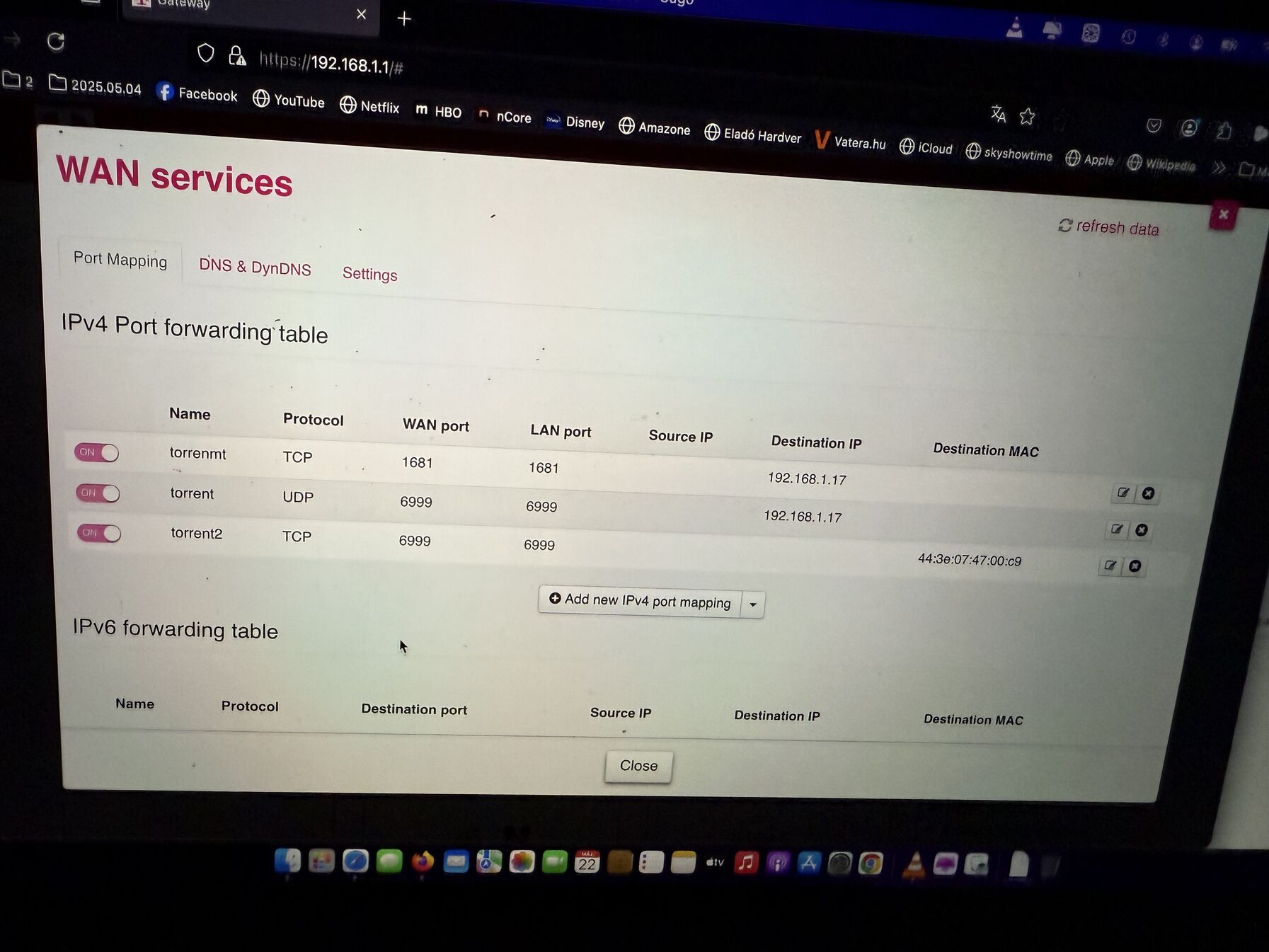Edit the 'torrent' UDP 6999 mapping
This screenshot has height=952, width=1269.
[x=1116, y=529]
